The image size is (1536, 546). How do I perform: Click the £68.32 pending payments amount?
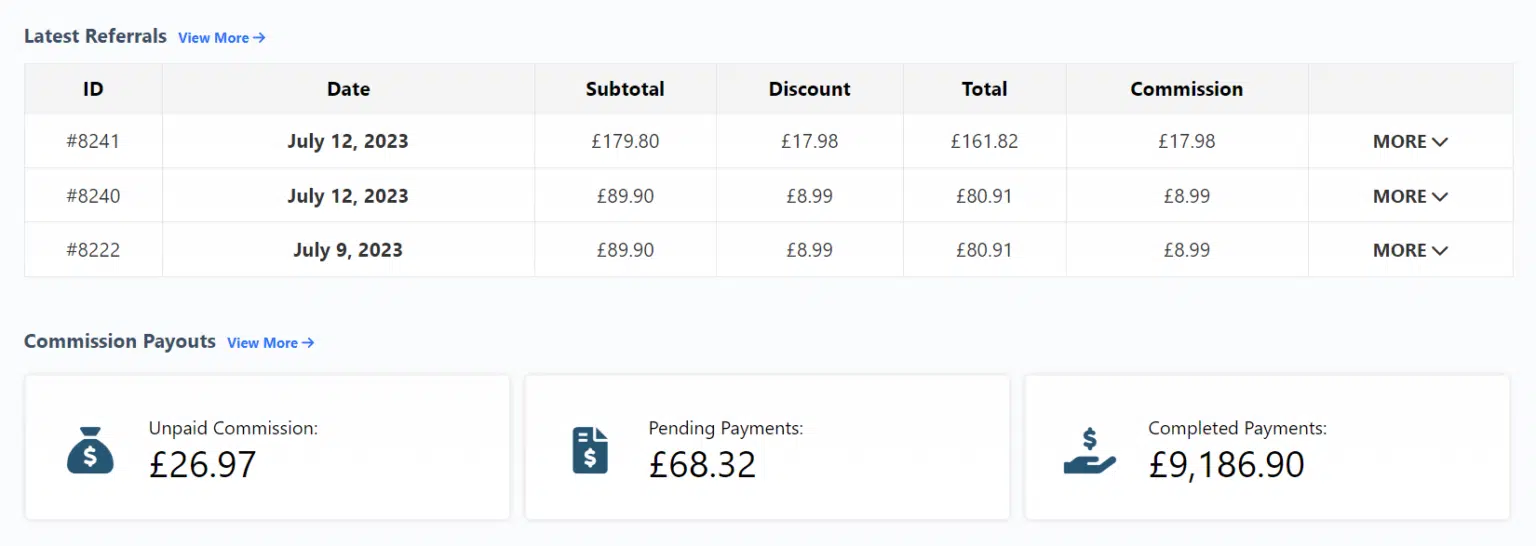pyautogui.click(x=702, y=465)
